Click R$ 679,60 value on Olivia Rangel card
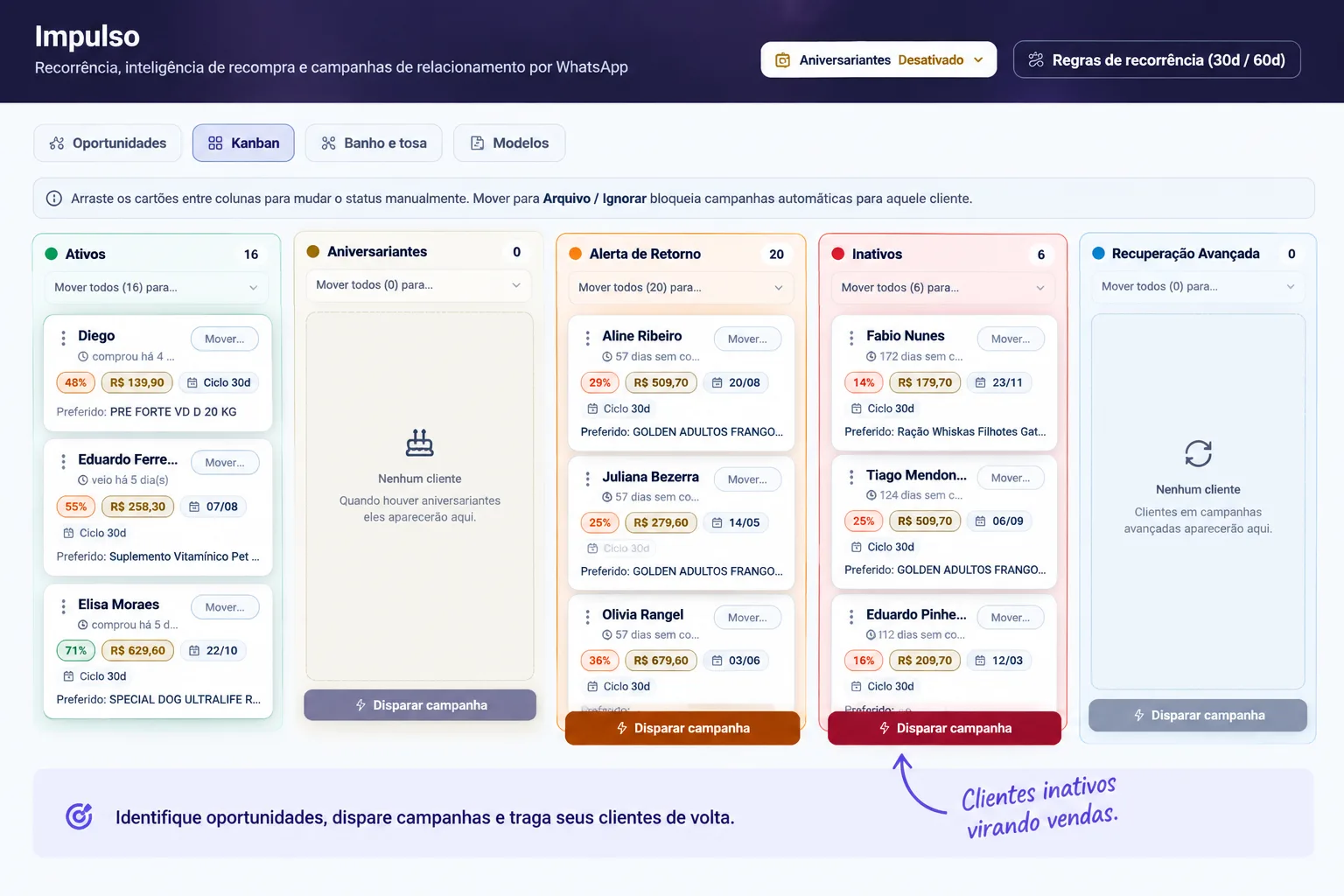The image size is (1344, 896). pos(661,661)
